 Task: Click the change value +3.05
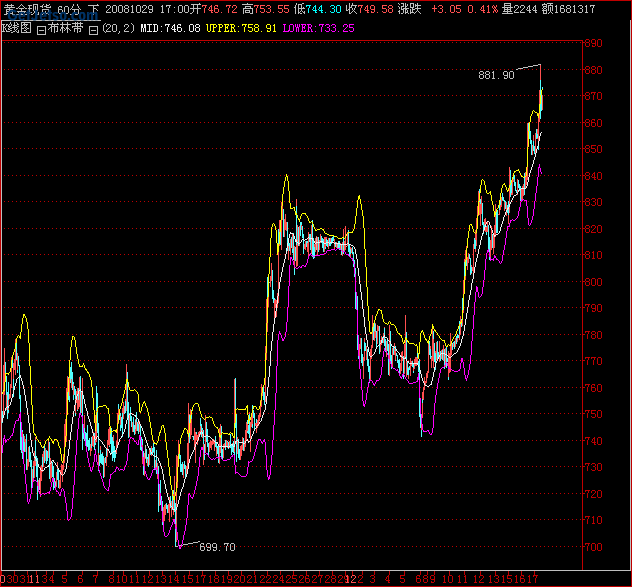coord(446,9)
